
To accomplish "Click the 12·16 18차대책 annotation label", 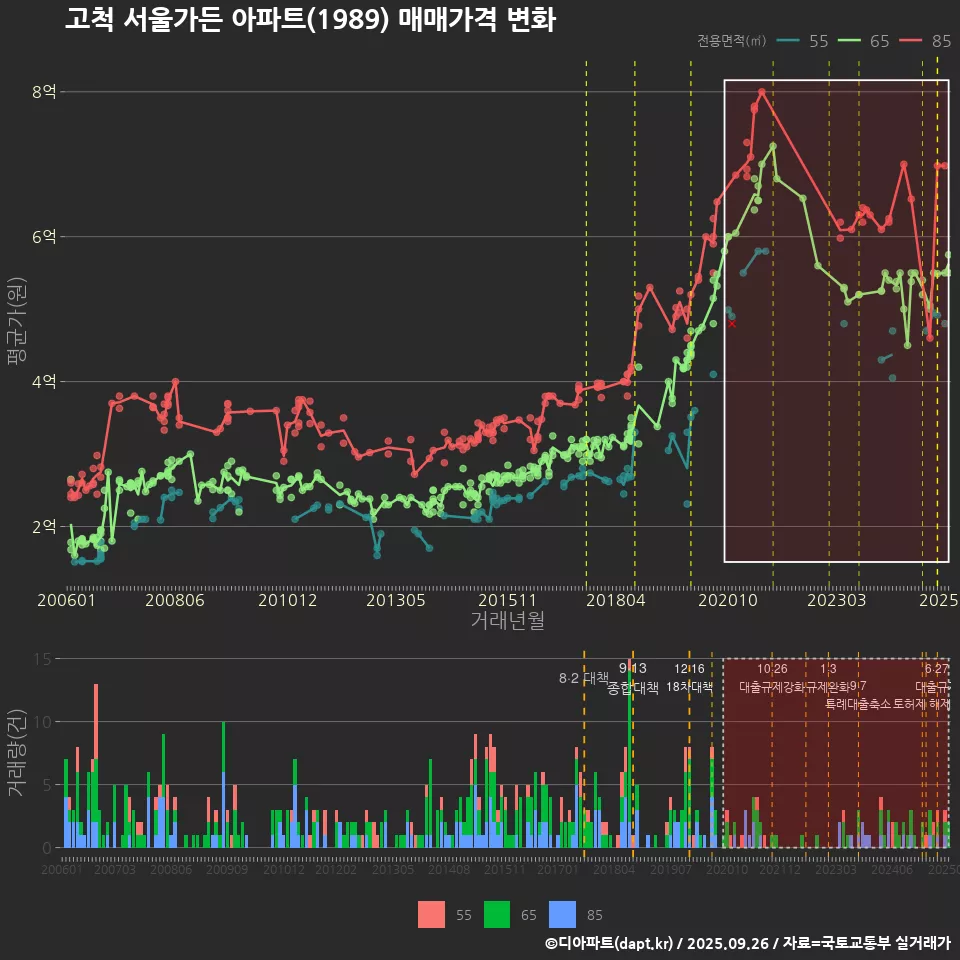I will click(x=689, y=678).
